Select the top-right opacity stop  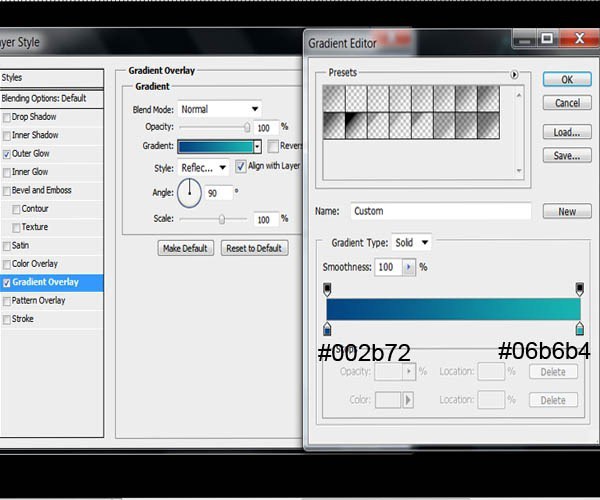(x=579, y=289)
